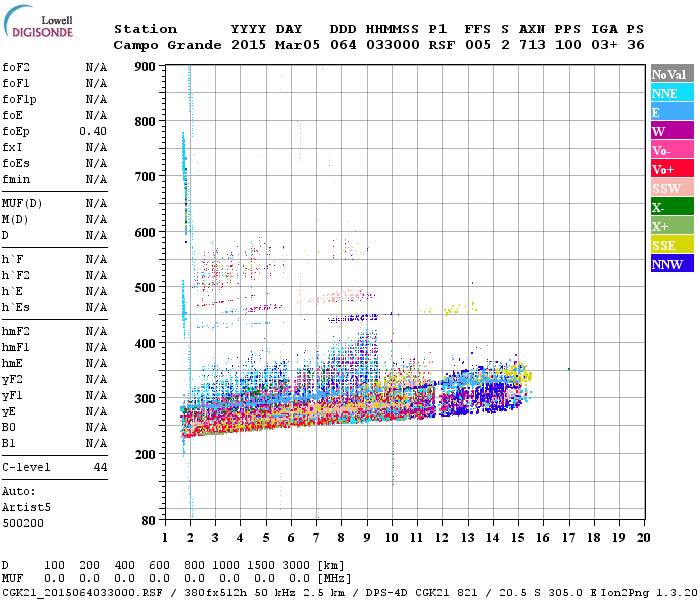
Task: Click the year value 2015
Action: point(248,45)
